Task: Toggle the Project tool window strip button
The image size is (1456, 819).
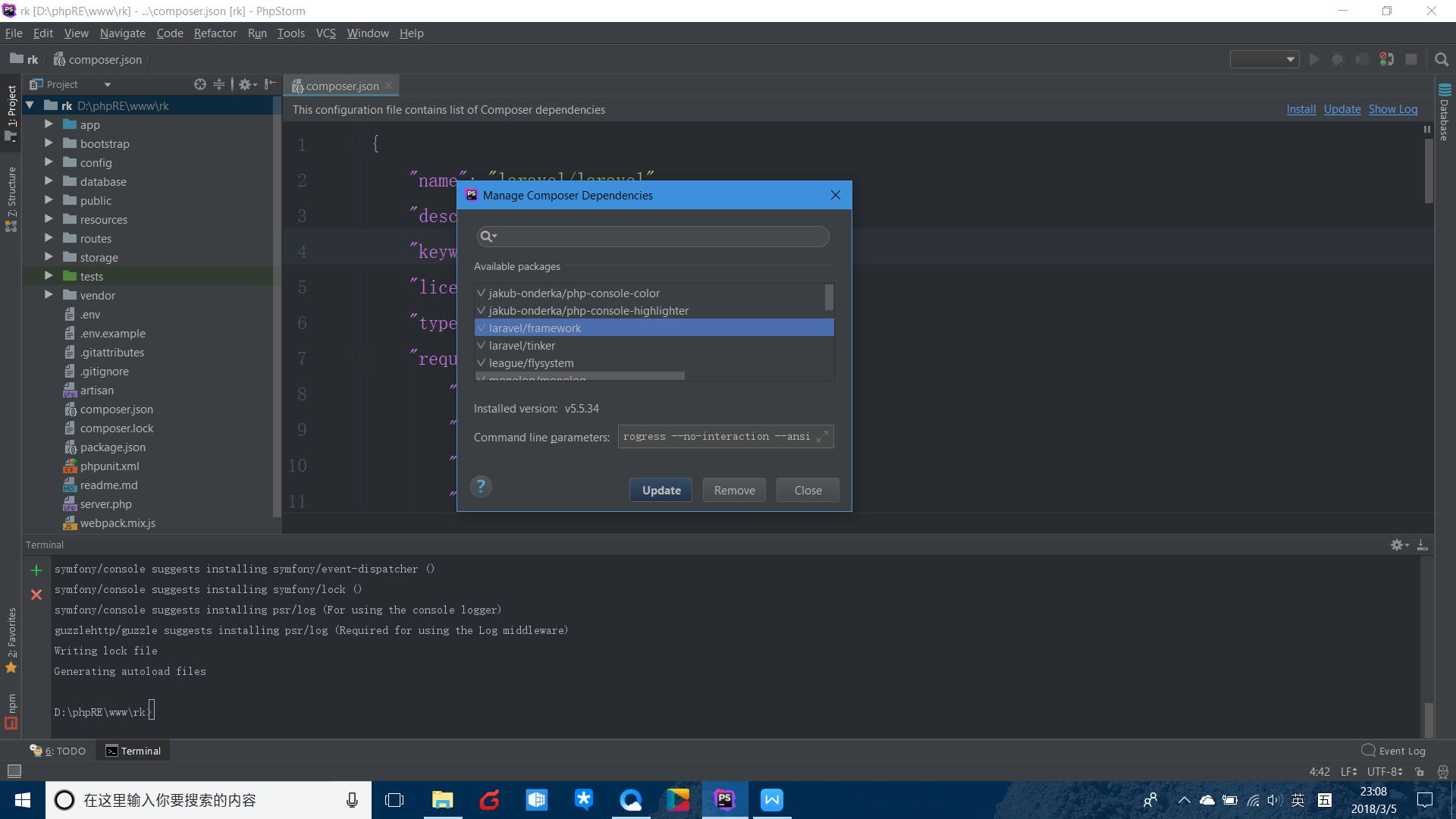Action: point(11,112)
